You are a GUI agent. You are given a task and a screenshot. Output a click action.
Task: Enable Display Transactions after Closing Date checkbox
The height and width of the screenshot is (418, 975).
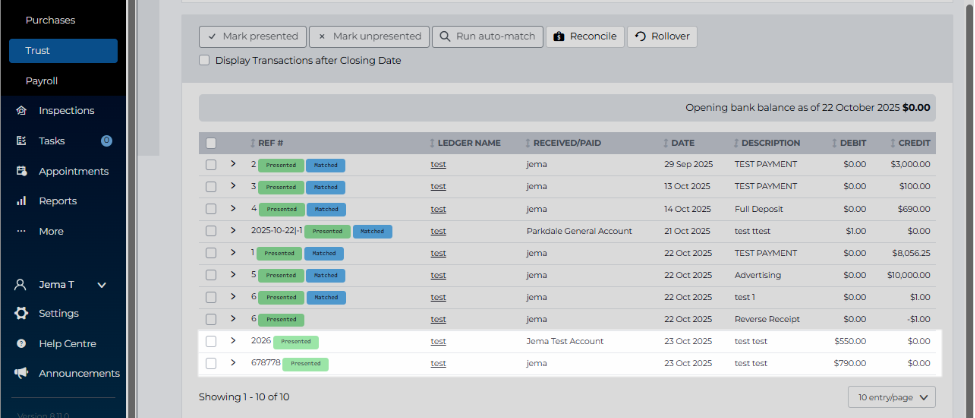click(x=204, y=60)
